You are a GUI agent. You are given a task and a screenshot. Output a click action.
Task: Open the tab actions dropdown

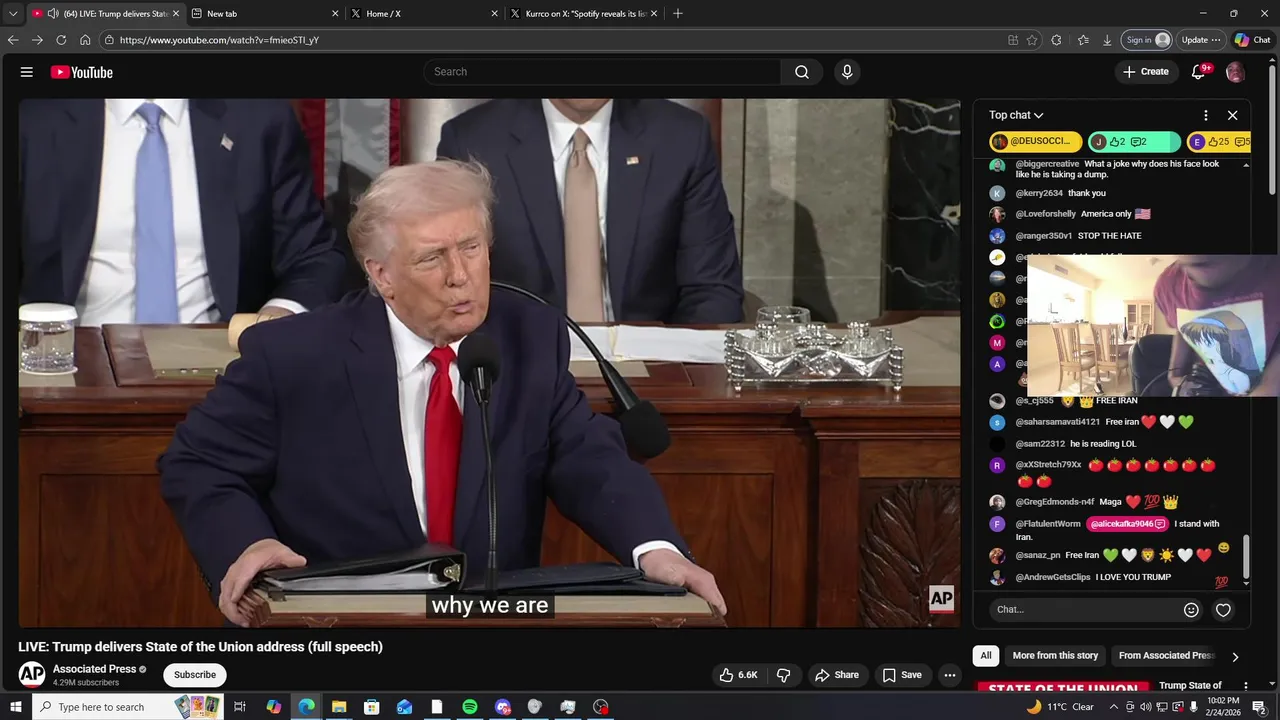point(12,13)
